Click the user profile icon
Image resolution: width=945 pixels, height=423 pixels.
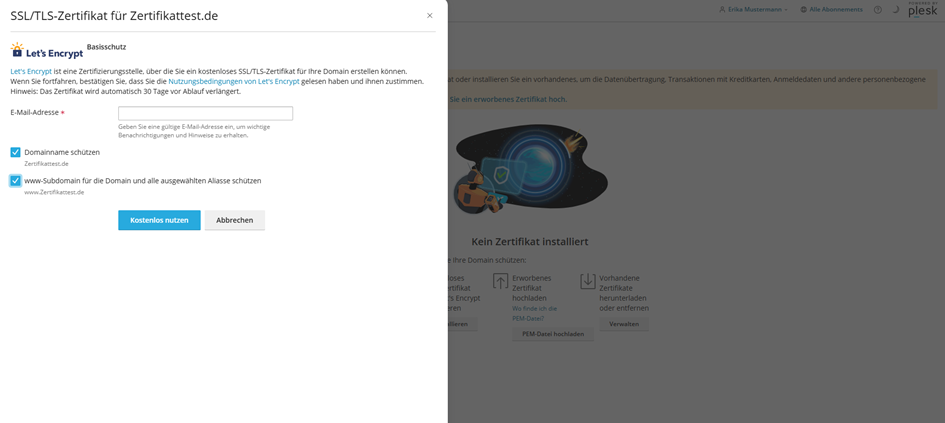coord(722,10)
